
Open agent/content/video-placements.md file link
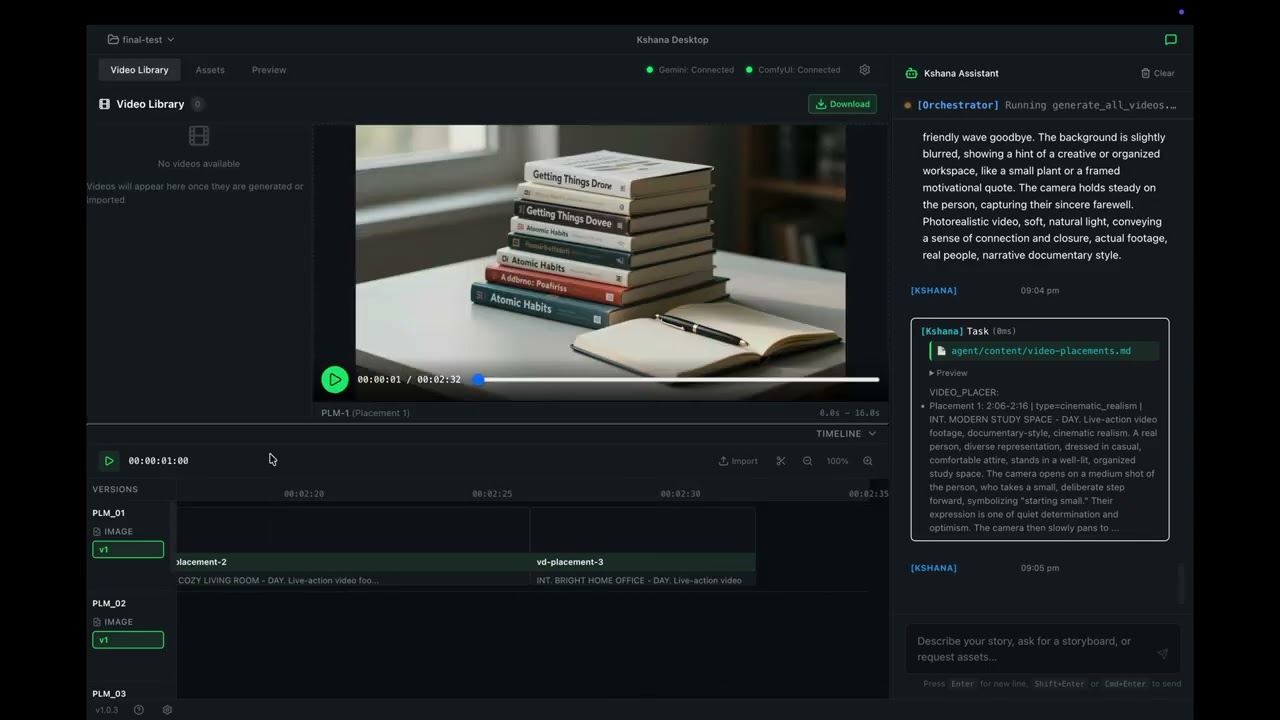pos(1041,351)
